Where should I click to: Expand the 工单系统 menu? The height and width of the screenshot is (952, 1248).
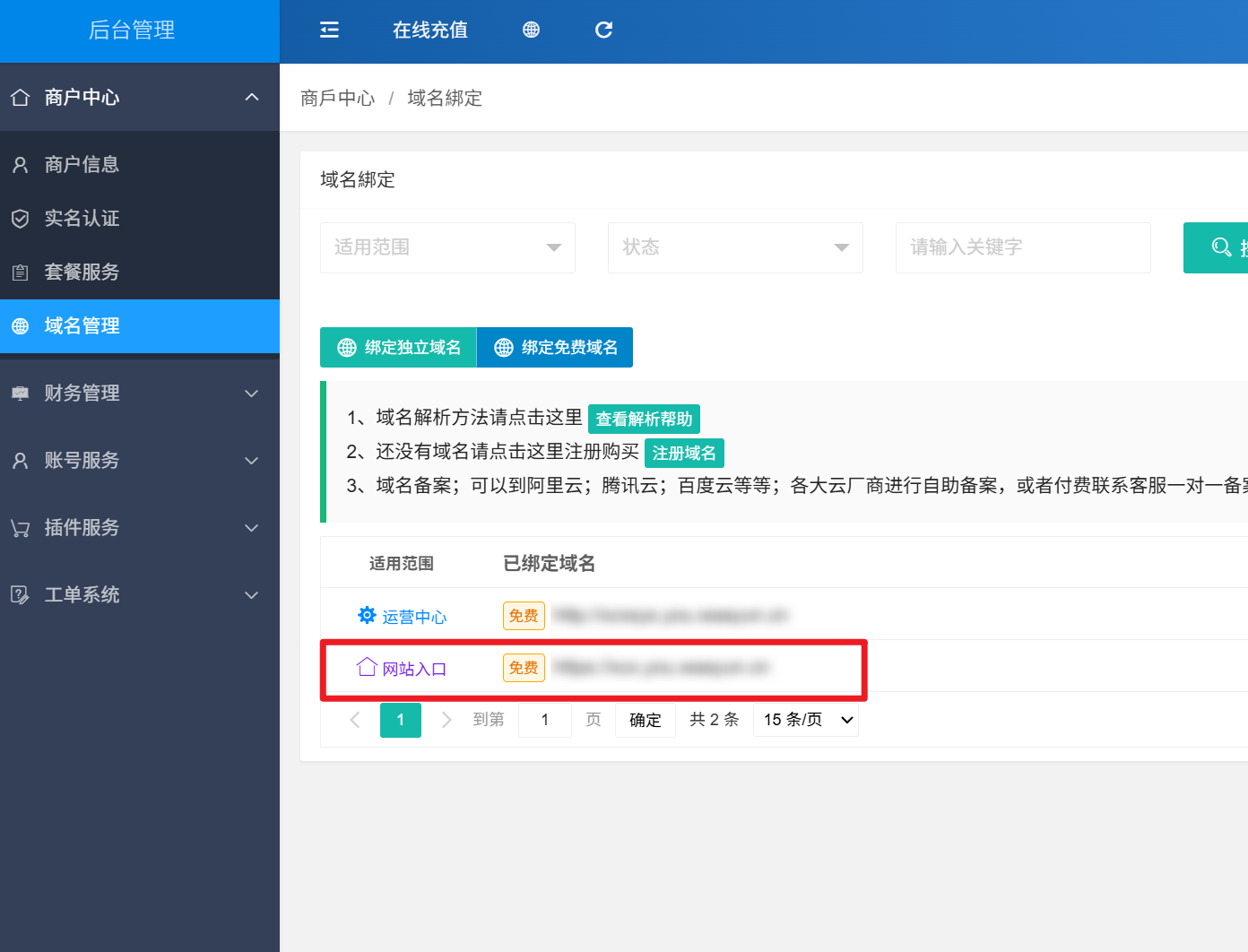click(140, 595)
